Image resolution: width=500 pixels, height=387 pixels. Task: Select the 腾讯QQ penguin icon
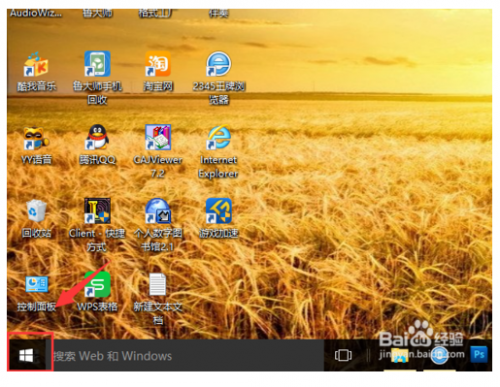click(97, 137)
